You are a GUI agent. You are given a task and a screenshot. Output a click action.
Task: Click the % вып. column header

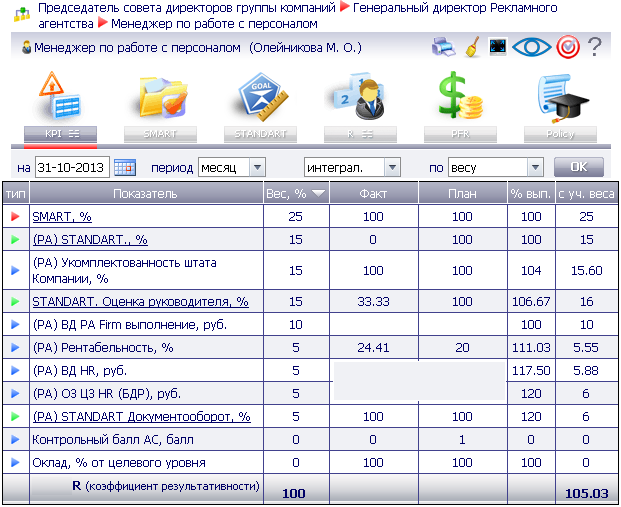tap(531, 193)
